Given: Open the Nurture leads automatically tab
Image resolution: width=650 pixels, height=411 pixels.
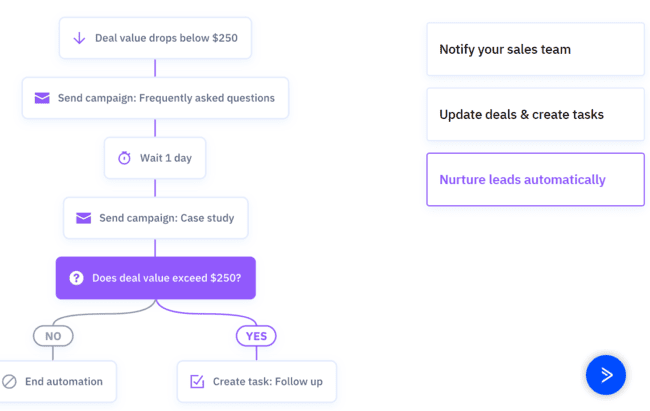Looking at the screenshot, I should pyautogui.click(x=535, y=180).
